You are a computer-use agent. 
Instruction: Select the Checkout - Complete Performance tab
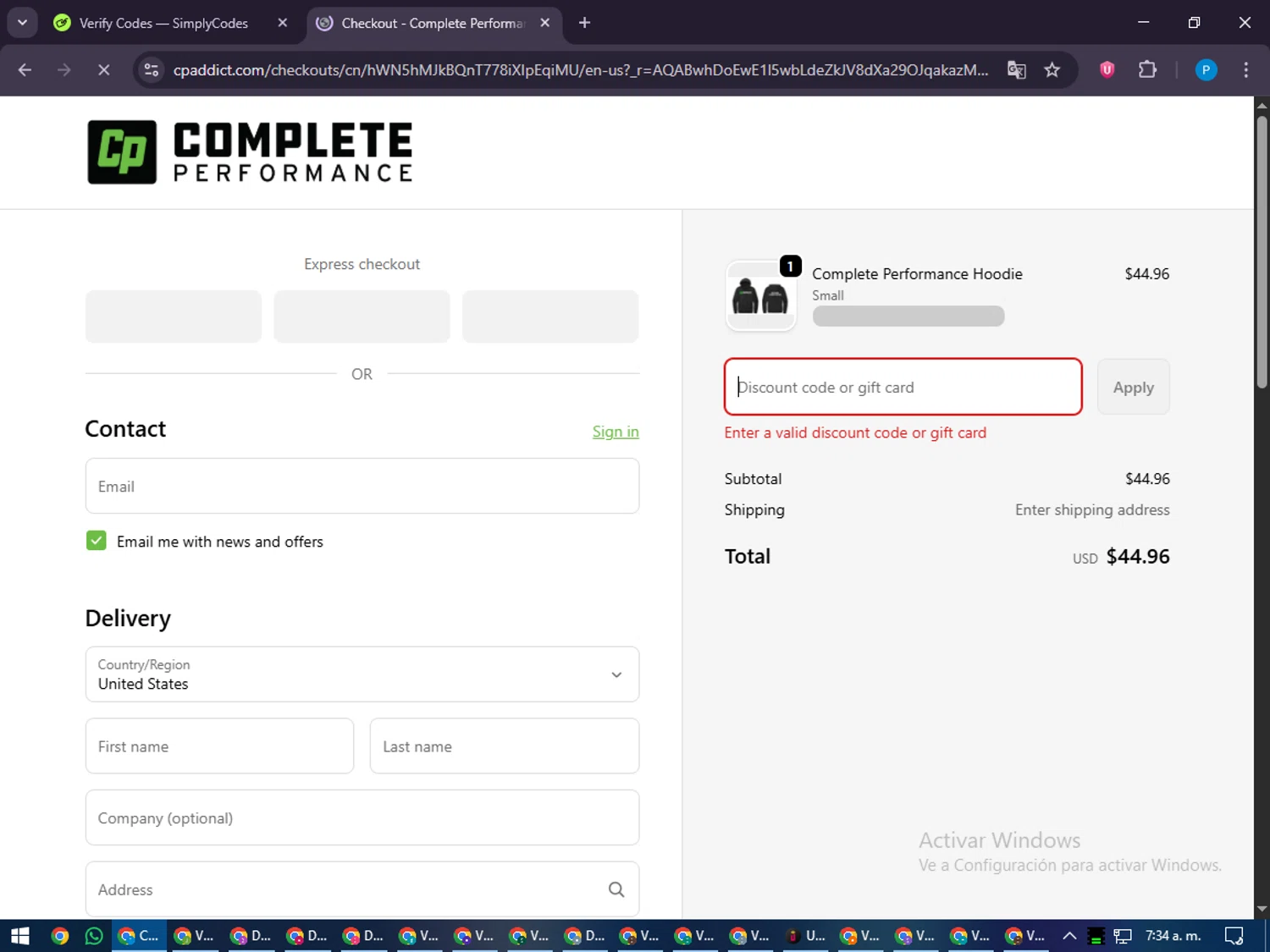point(432,23)
